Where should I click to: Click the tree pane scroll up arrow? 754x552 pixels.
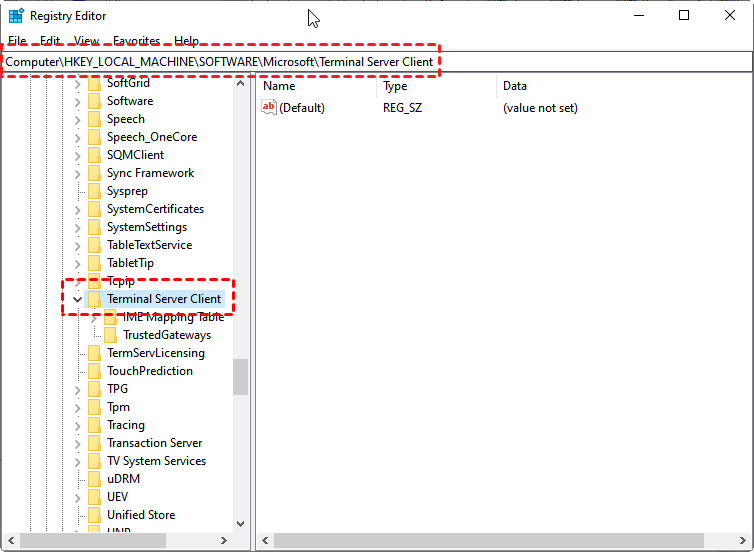(240, 83)
